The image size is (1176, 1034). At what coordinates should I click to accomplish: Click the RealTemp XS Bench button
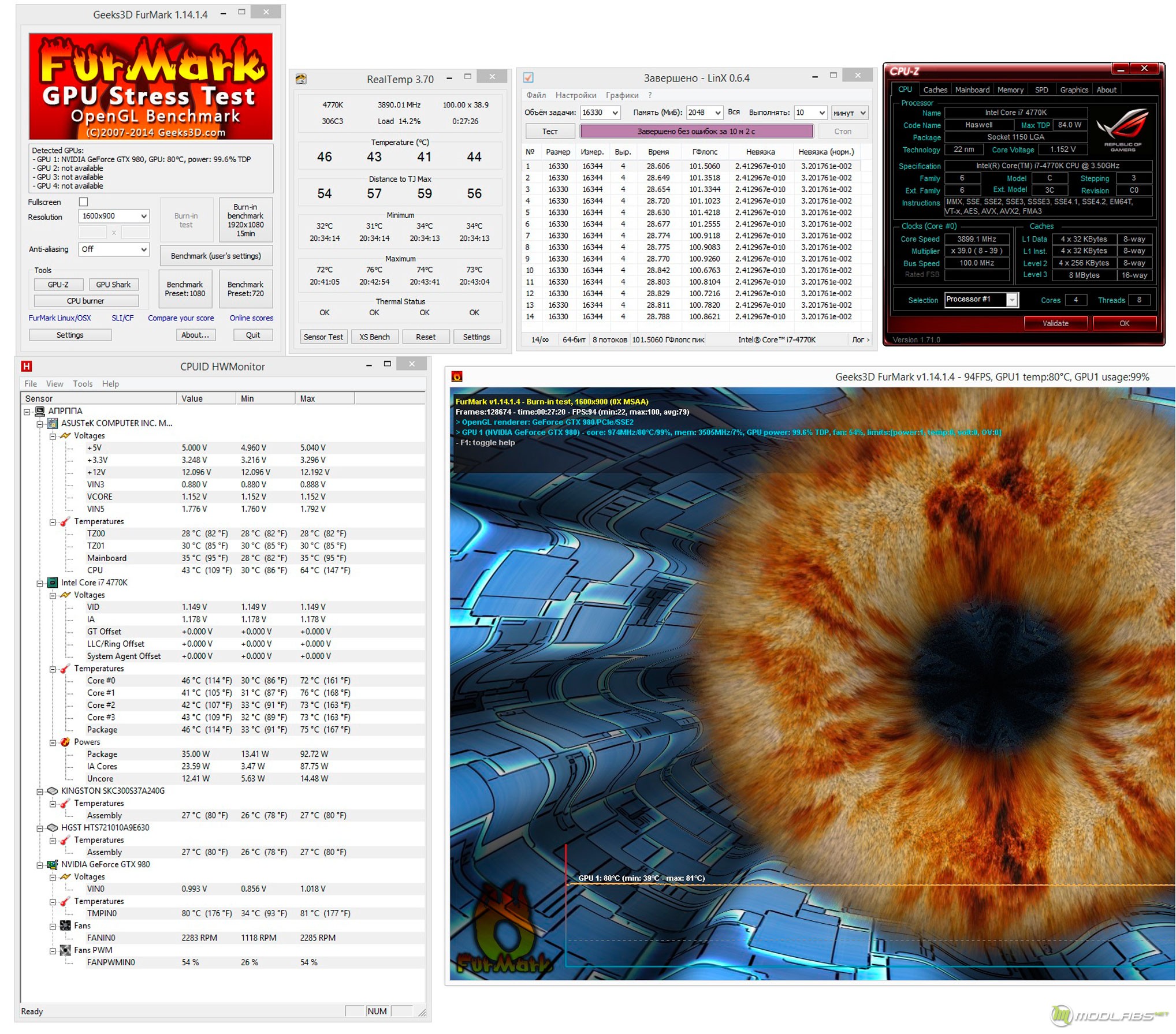click(374, 337)
